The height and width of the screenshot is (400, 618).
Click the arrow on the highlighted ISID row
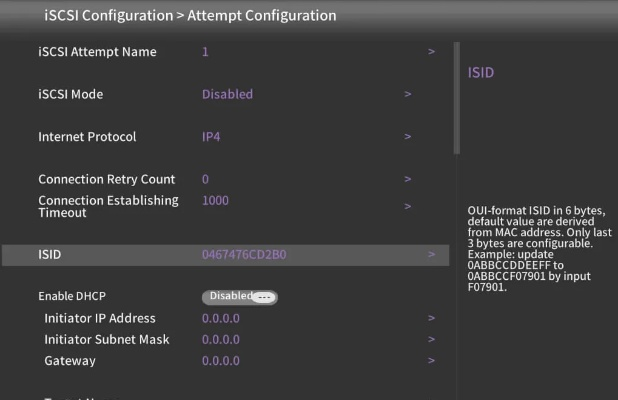(431, 254)
